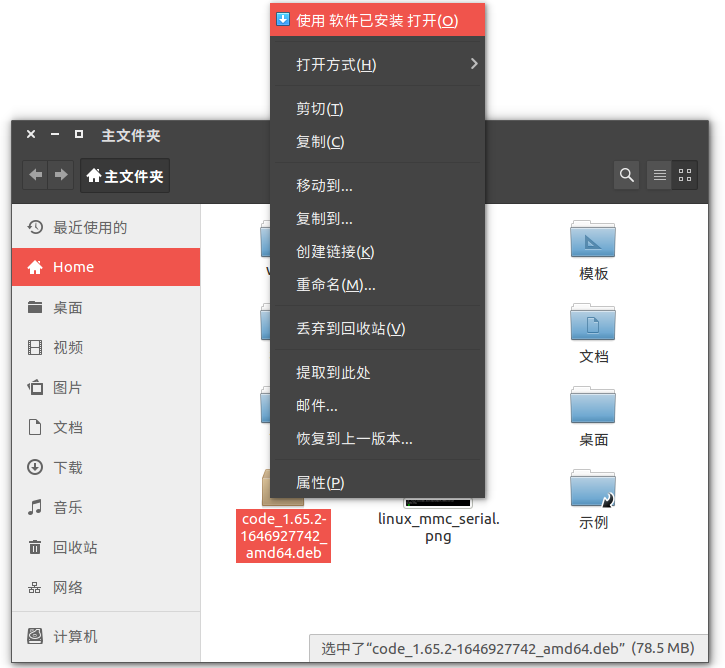Close the 主文件夹 window
The image size is (725, 668).
point(31,135)
